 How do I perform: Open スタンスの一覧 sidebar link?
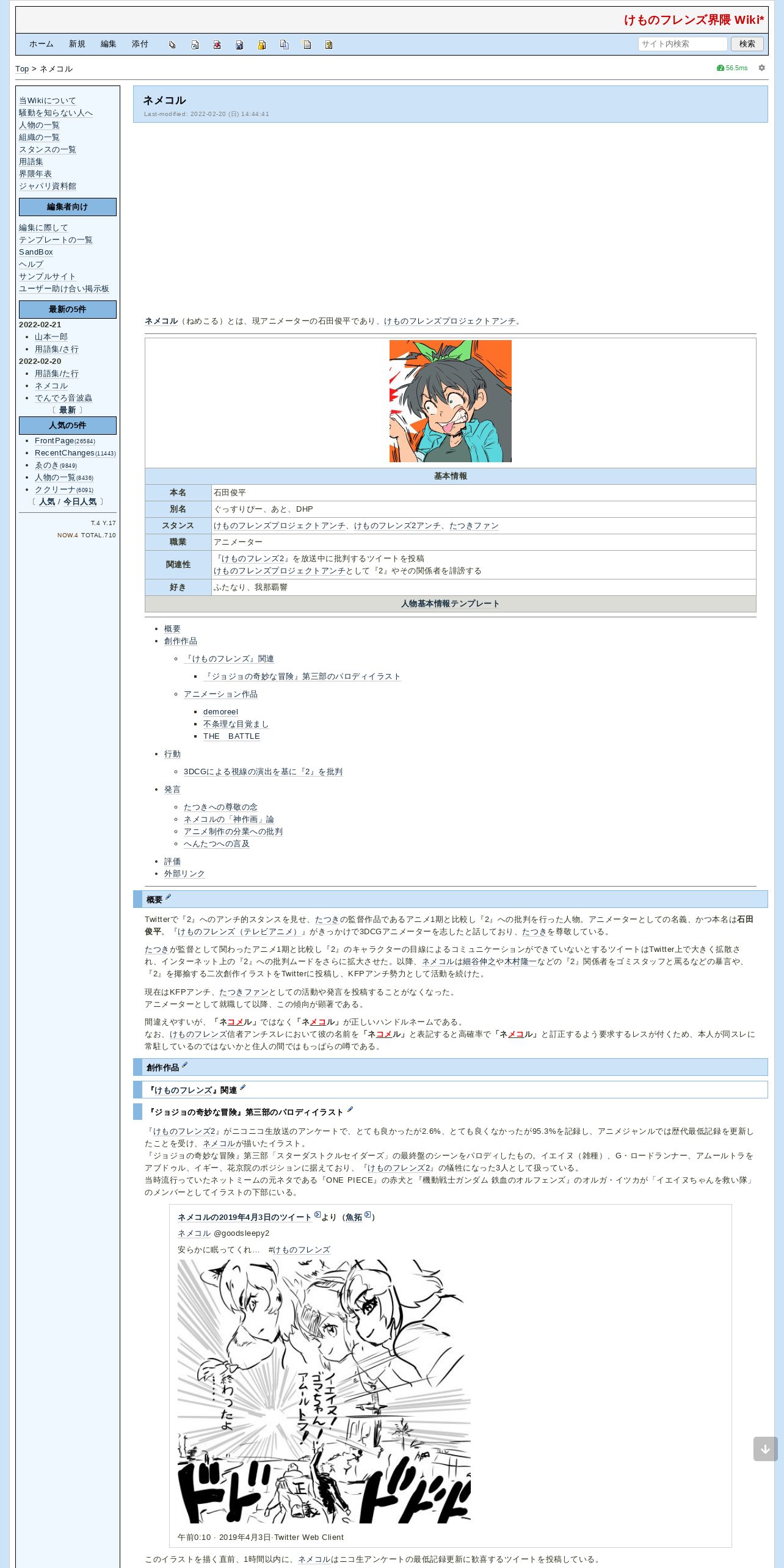pyautogui.click(x=48, y=150)
